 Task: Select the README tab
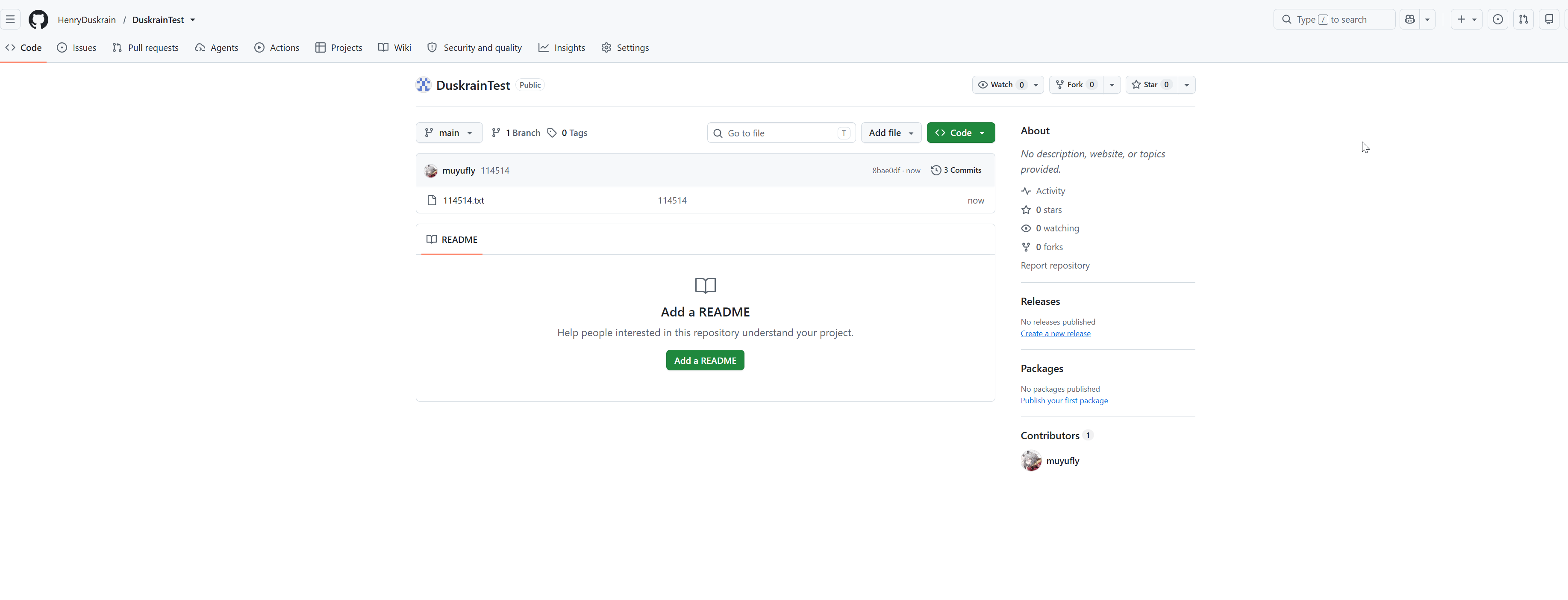pos(452,239)
